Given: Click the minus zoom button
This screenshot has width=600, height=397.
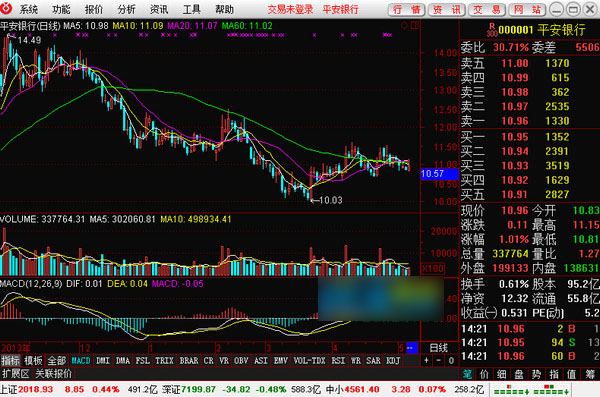Looking at the screenshot, I should (439, 361).
